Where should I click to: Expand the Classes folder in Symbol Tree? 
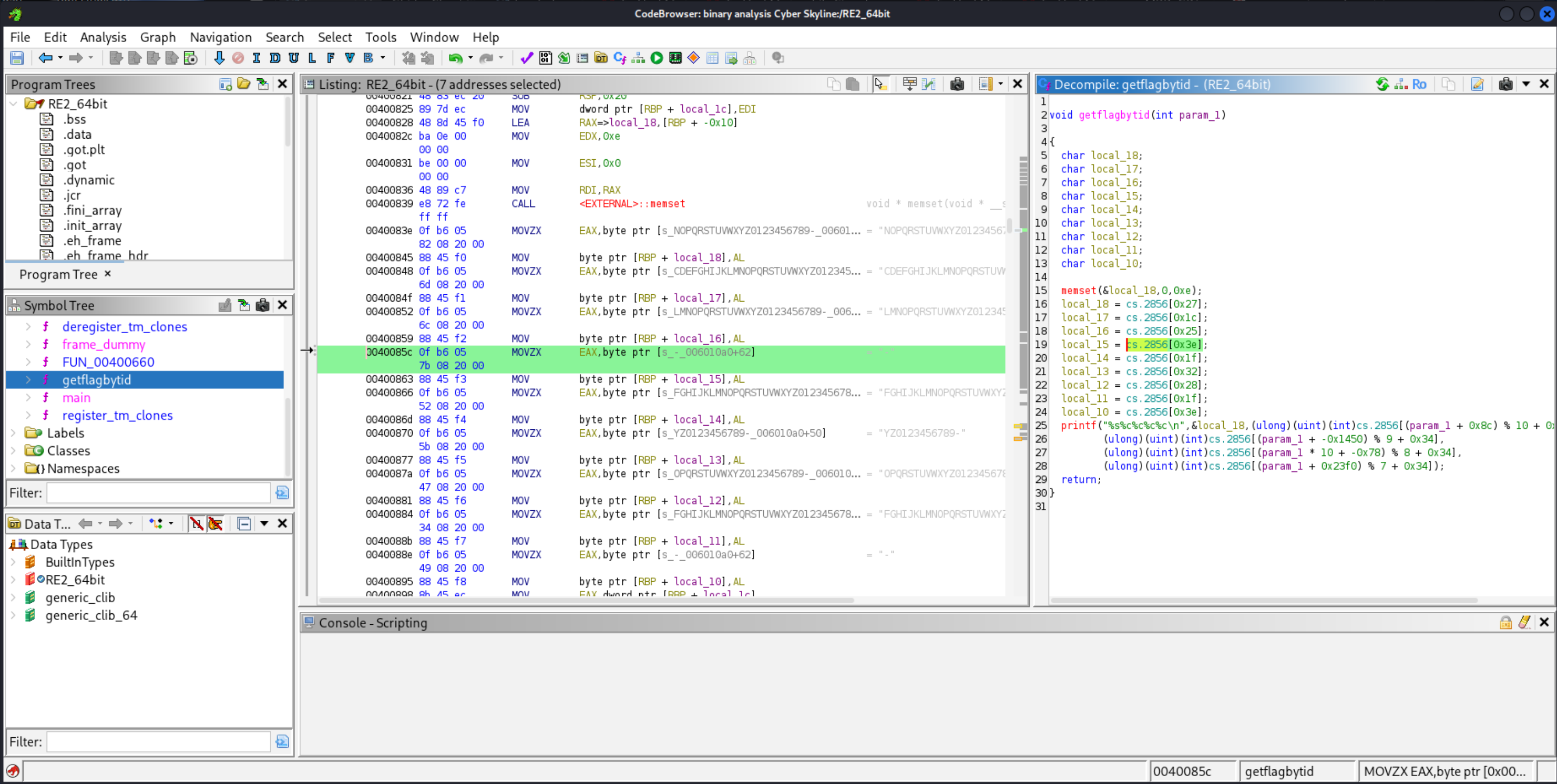(13, 450)
